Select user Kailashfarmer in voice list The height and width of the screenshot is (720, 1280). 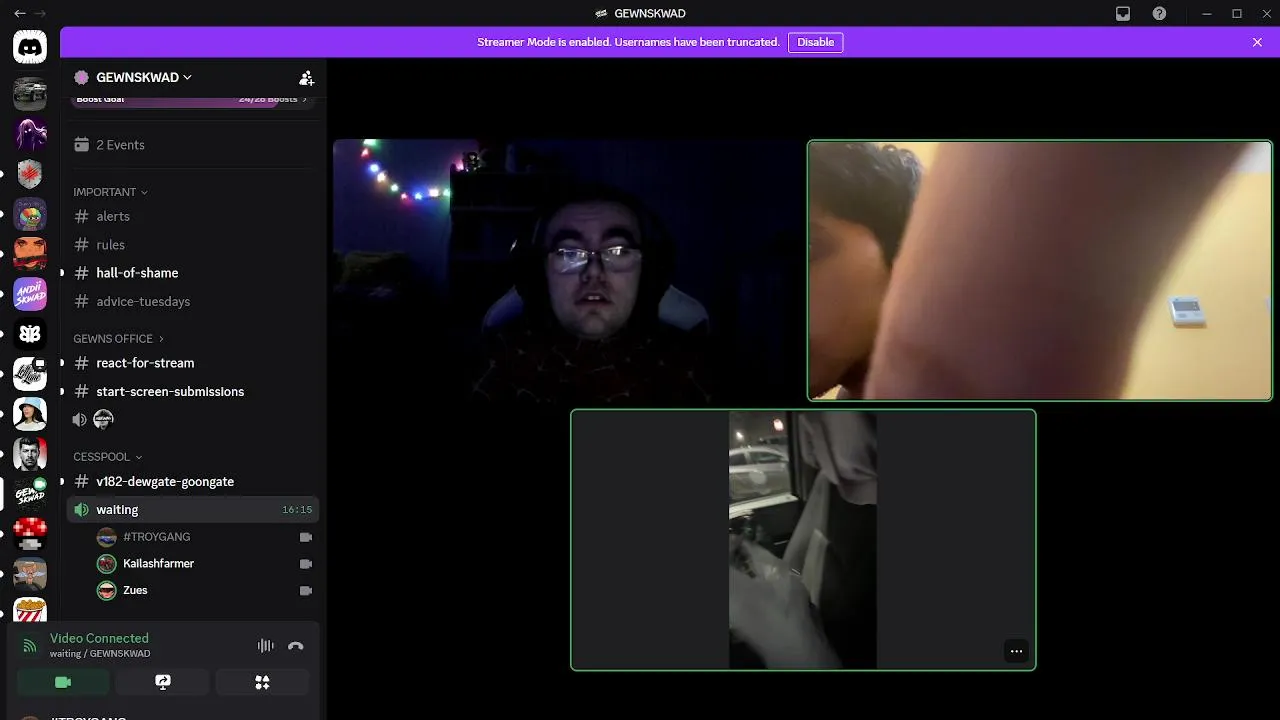pyautogui.click(x=205, y=564)
